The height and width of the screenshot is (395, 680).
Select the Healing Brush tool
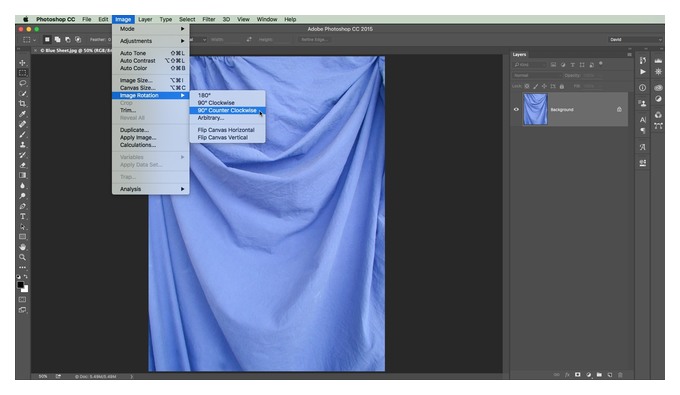pyautogui.click(x=23, y=124)
